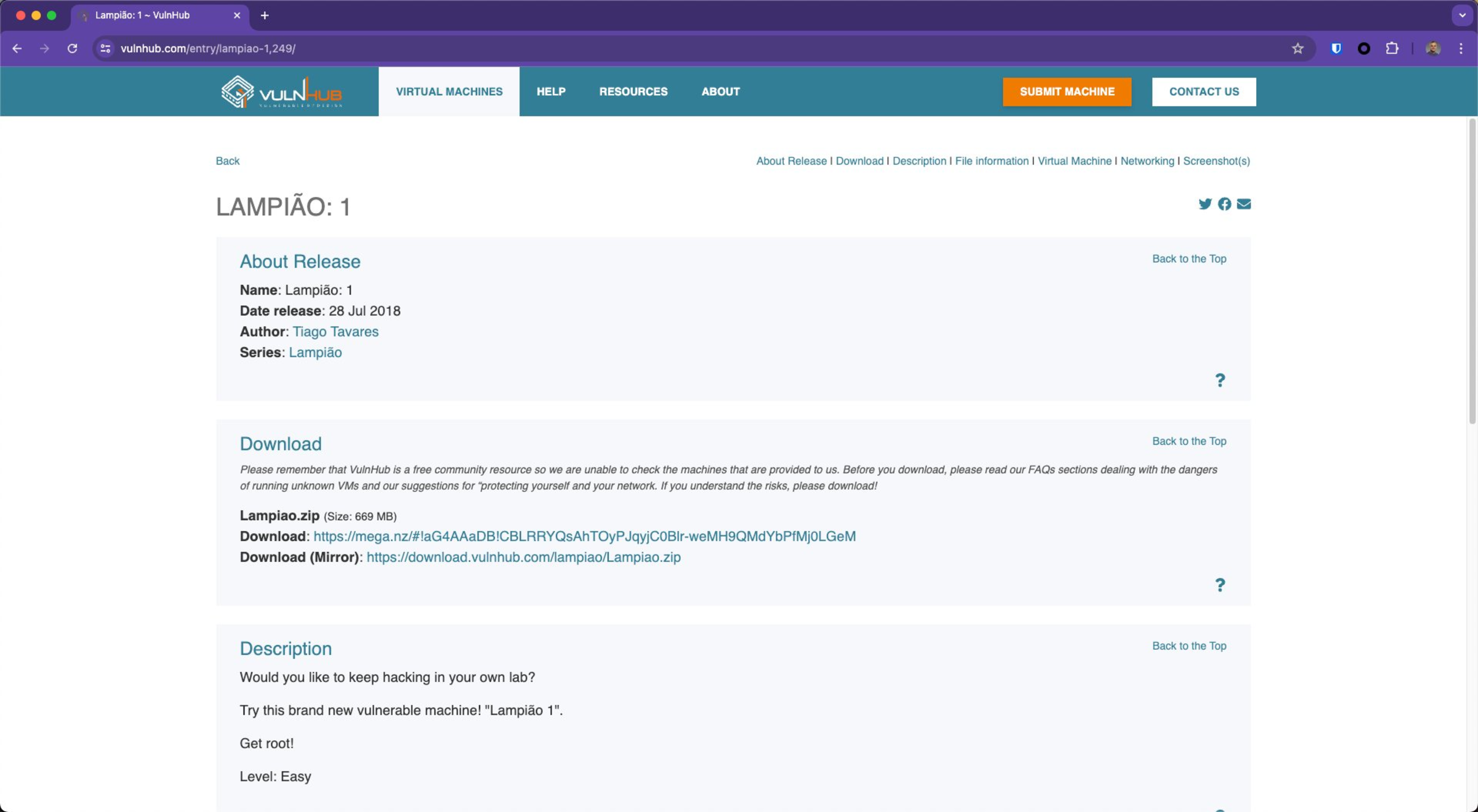Click the Download section heading
The image size is (1478, 812).
click(x=281, y=444)
